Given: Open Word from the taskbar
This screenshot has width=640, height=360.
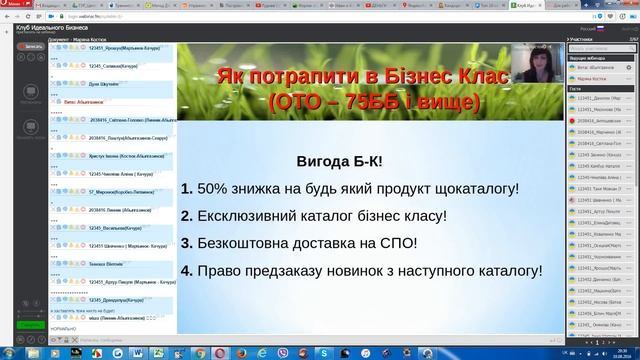Looking at the screenshot, I should point(138,353).
